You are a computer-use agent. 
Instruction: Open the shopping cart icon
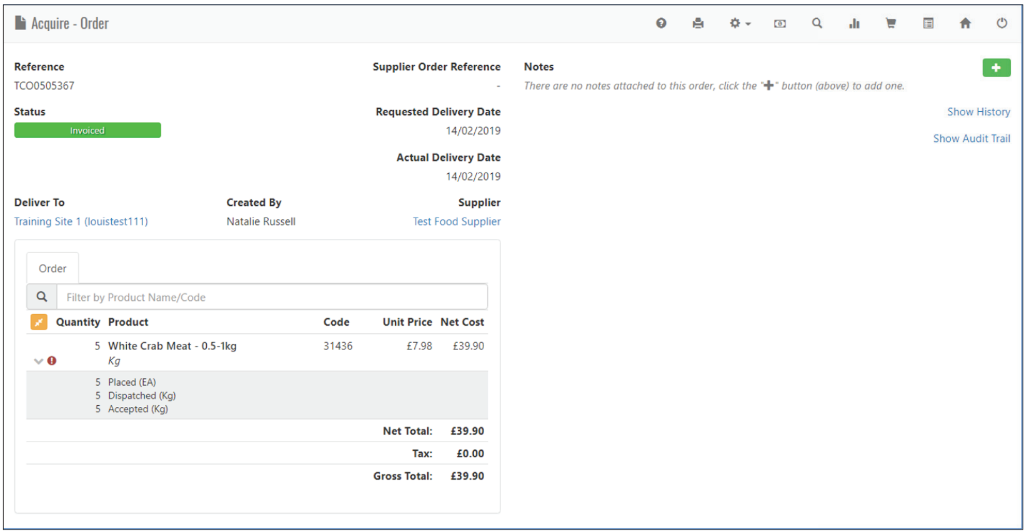(x=890, y=23)
